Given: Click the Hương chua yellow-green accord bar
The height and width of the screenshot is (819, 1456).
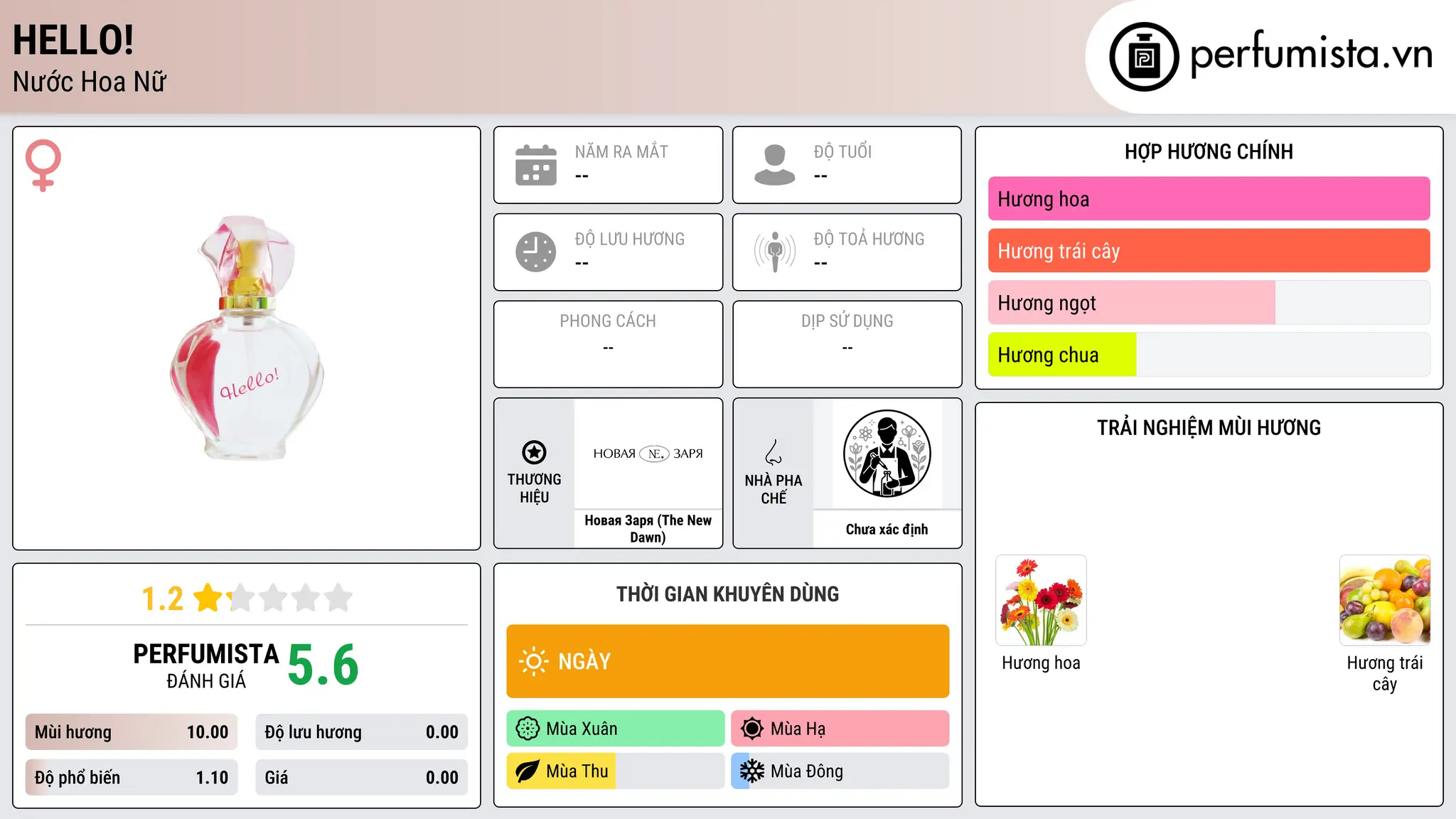Looking at the screenshot, I should point(1209,355).
